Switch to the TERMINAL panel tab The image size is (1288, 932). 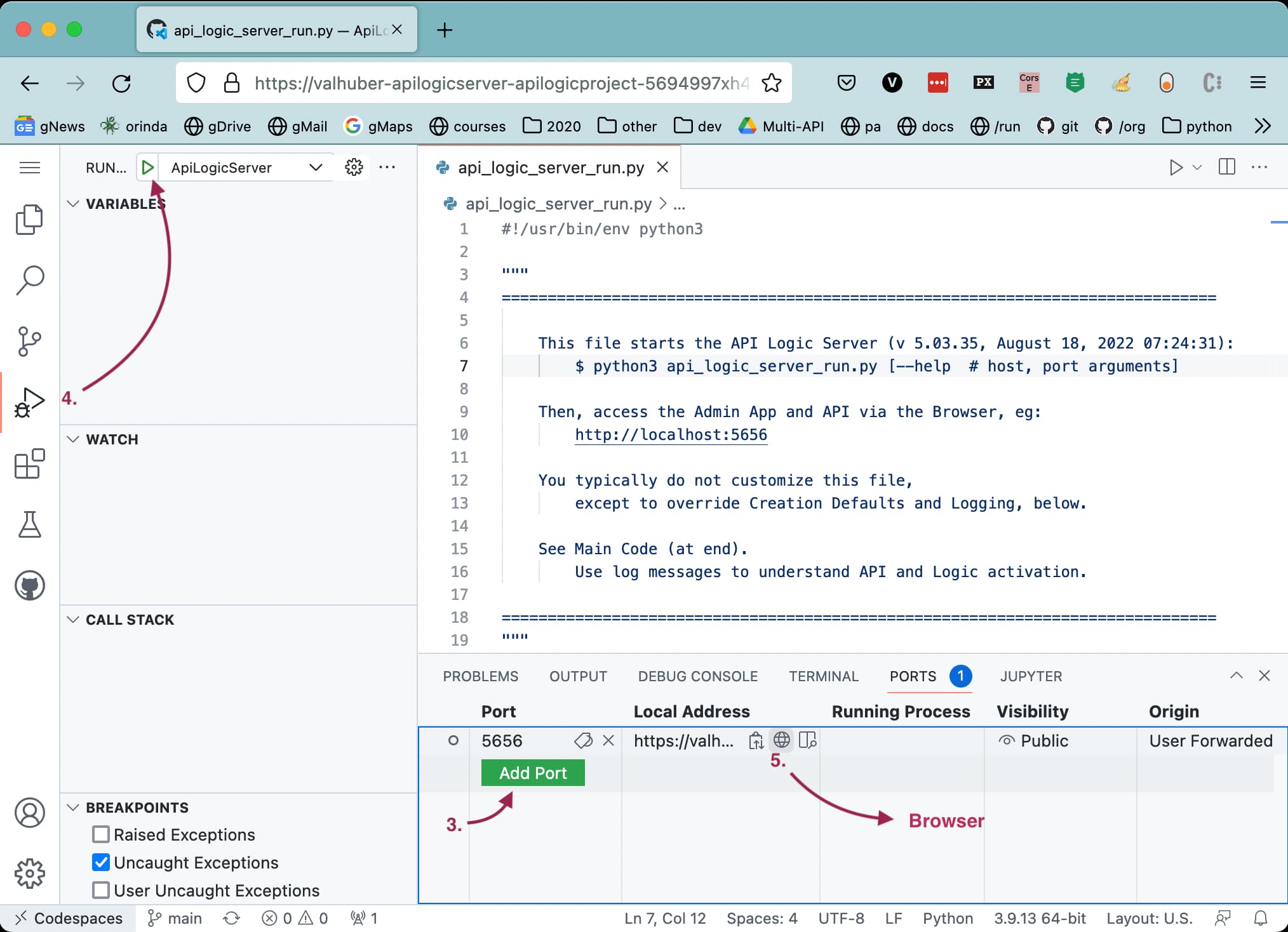(823, 676)
